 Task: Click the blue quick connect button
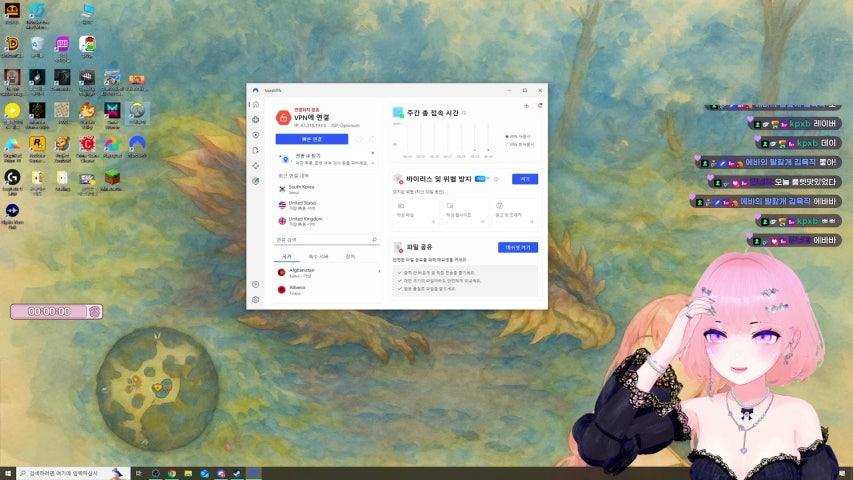tap(312, 139)
